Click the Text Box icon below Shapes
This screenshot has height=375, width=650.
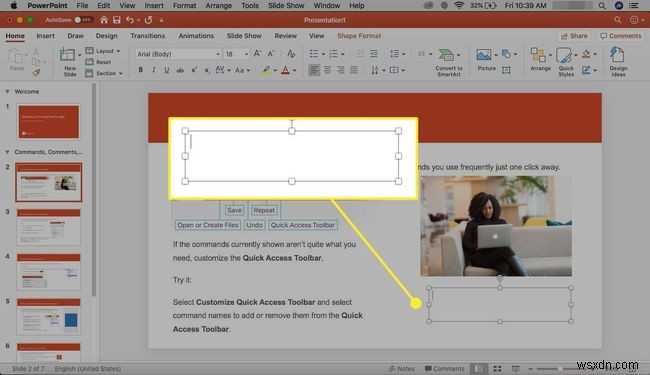pyautogui.click(x=506, y=70)
